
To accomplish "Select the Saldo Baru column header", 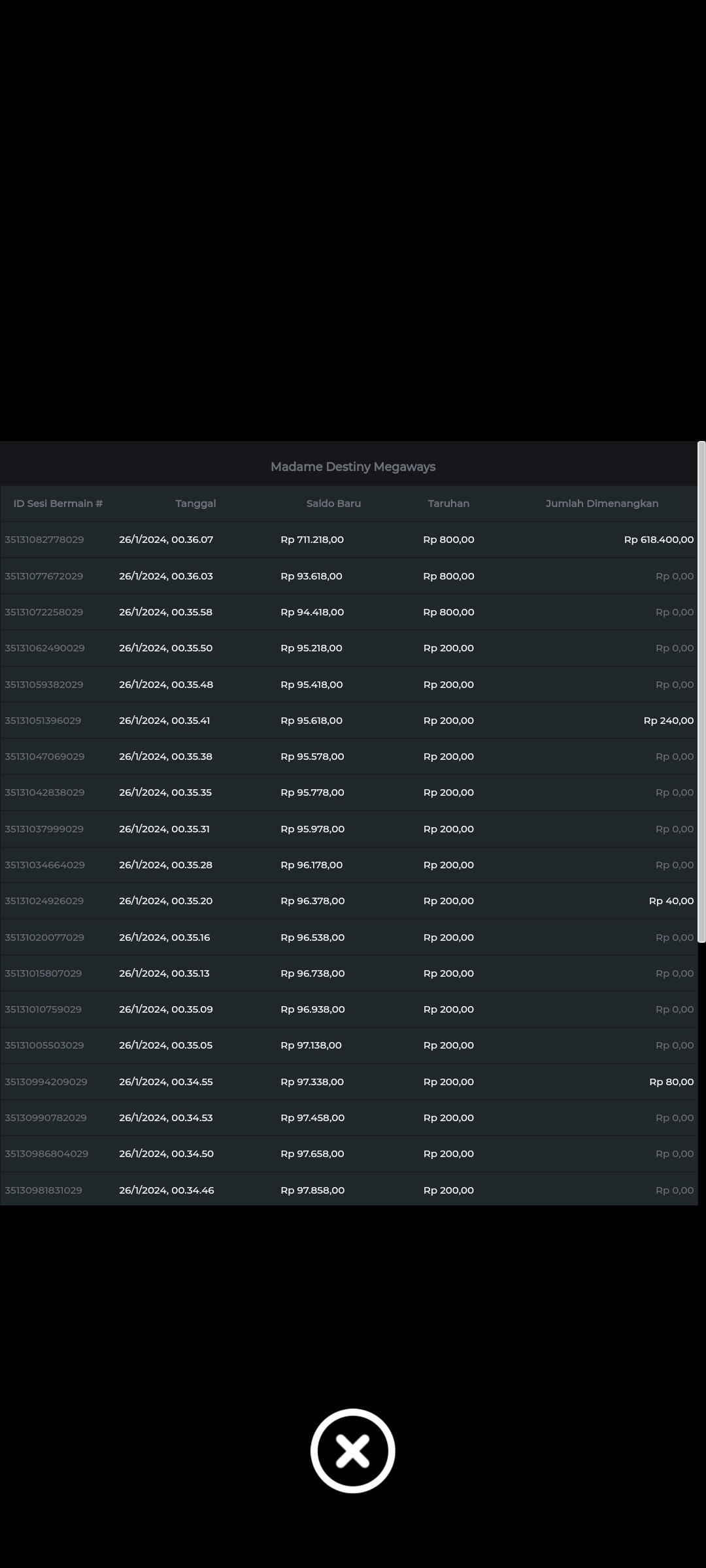I will (x=333, y=503).
